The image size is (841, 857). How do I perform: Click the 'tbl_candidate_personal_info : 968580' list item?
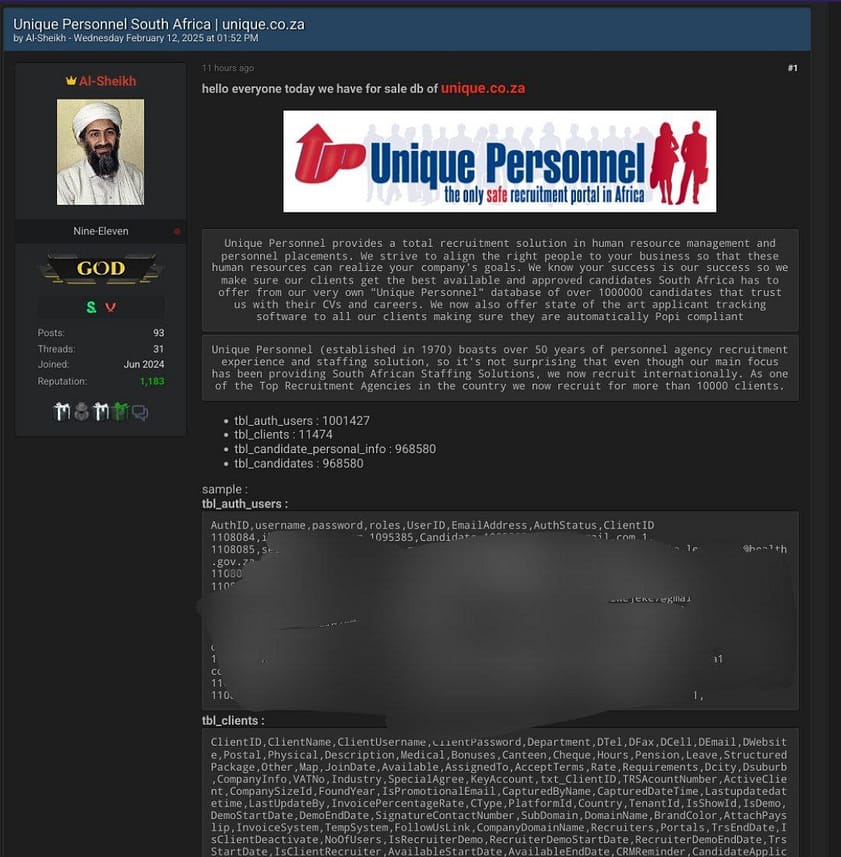click(x=335, y=449)
